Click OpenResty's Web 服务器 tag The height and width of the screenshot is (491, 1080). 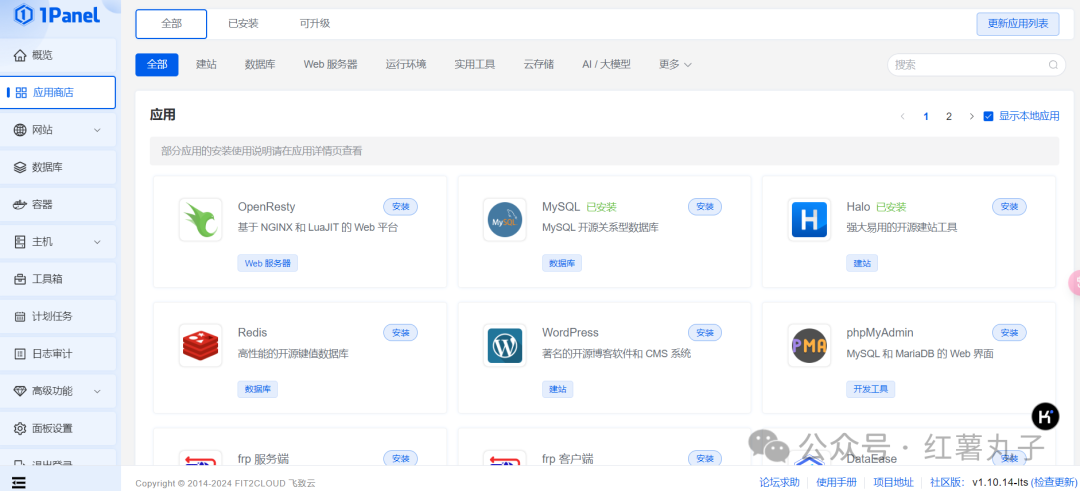267,263
